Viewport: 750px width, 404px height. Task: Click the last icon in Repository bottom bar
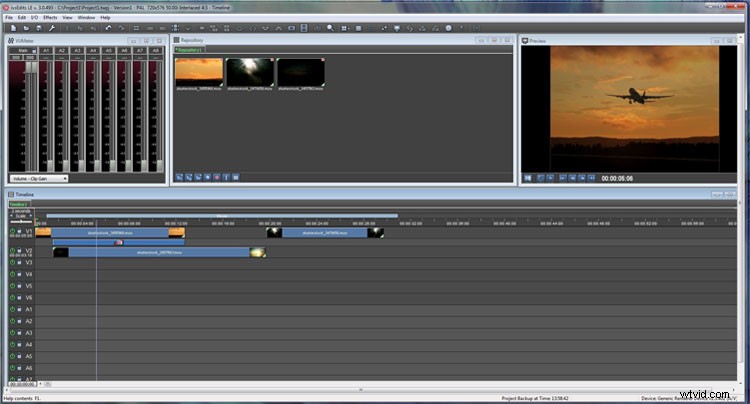point(236,177)
